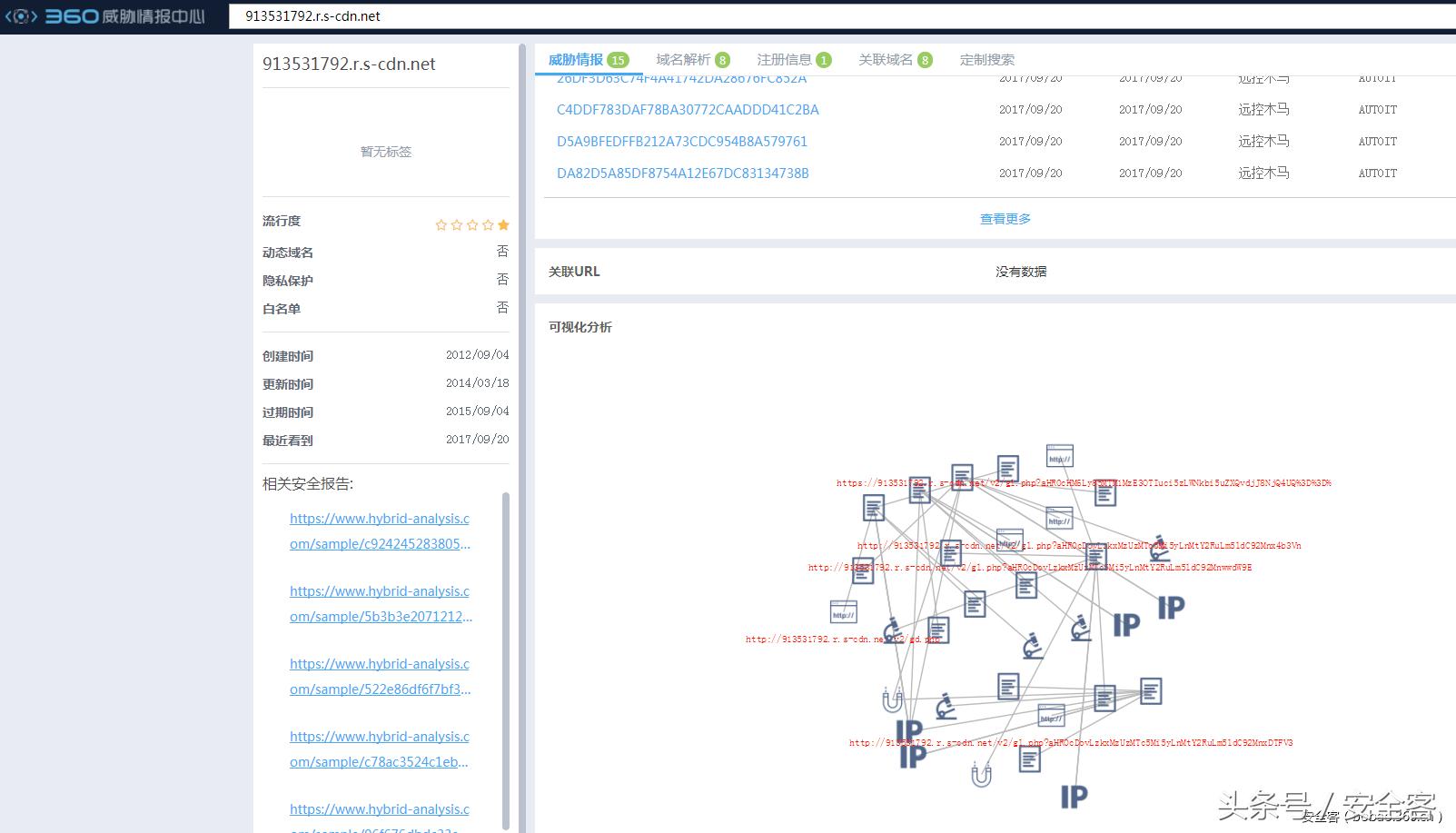The image size is (1456, 833).
Task: Click the 360 威胁情报中心 logo
Action: coord(106,16)
